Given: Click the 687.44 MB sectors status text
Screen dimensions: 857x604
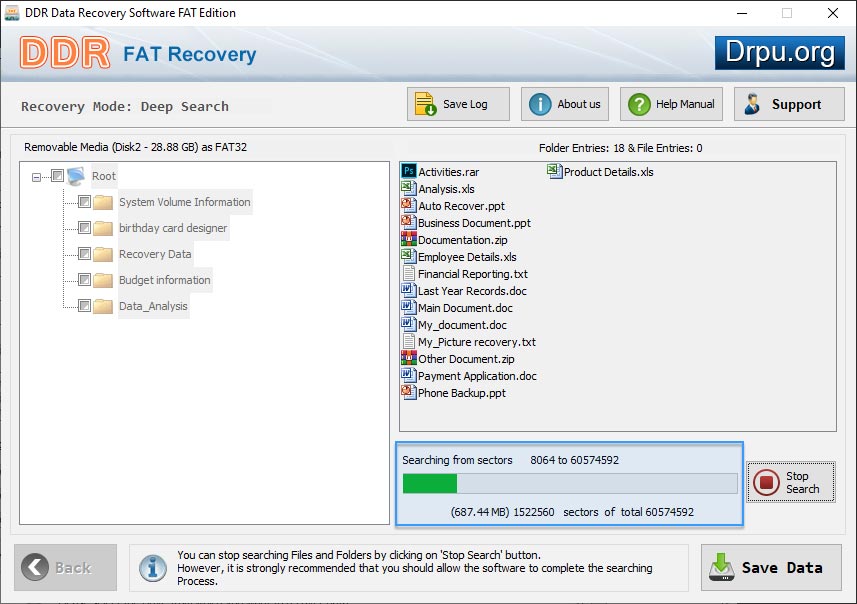Looking at the screenshot, I should (572, 512).
